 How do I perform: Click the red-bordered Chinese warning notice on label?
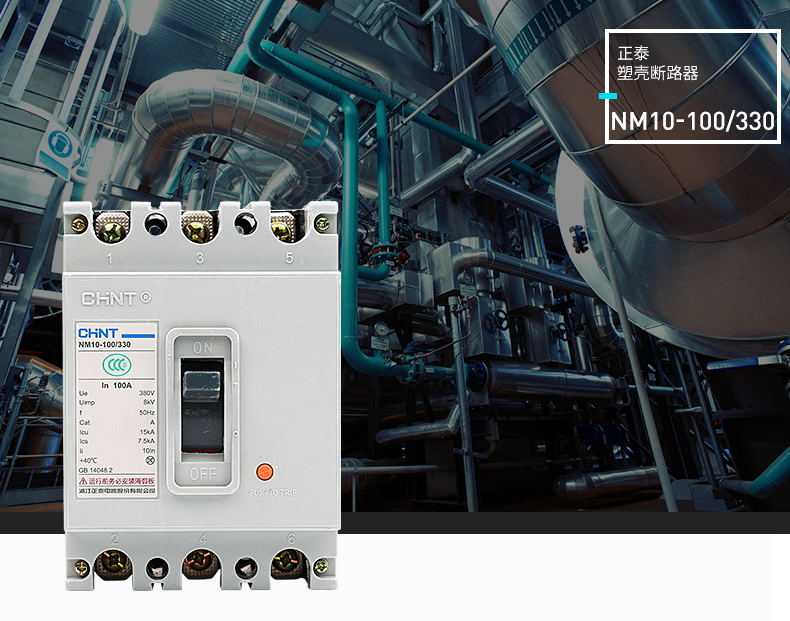click(116, 481)
